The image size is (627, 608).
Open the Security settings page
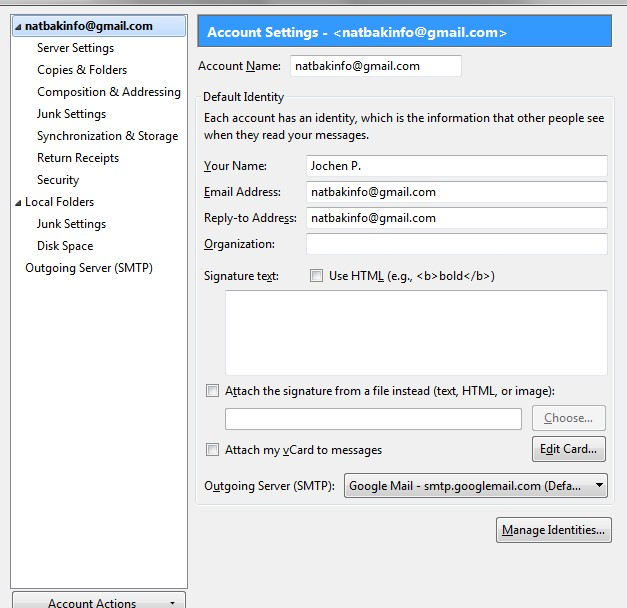click(58, 180)
